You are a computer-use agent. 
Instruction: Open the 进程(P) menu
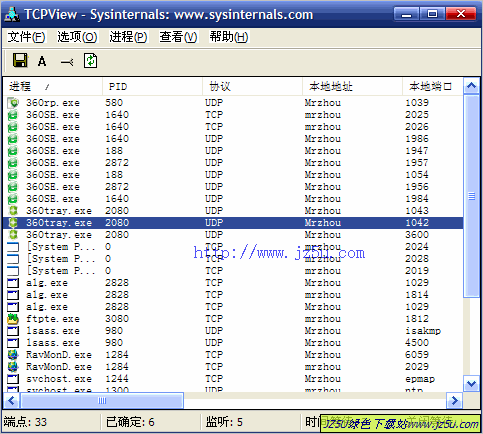(x=128, y=37)
